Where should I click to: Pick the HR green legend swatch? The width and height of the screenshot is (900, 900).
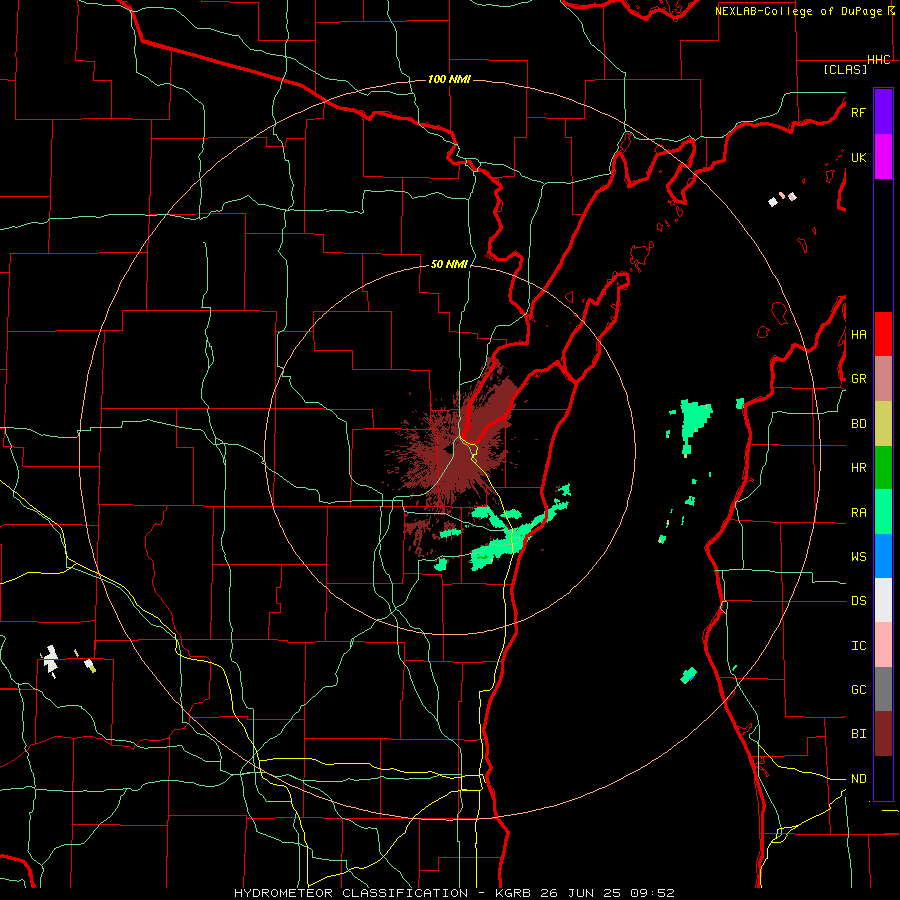tap(883, 468)
